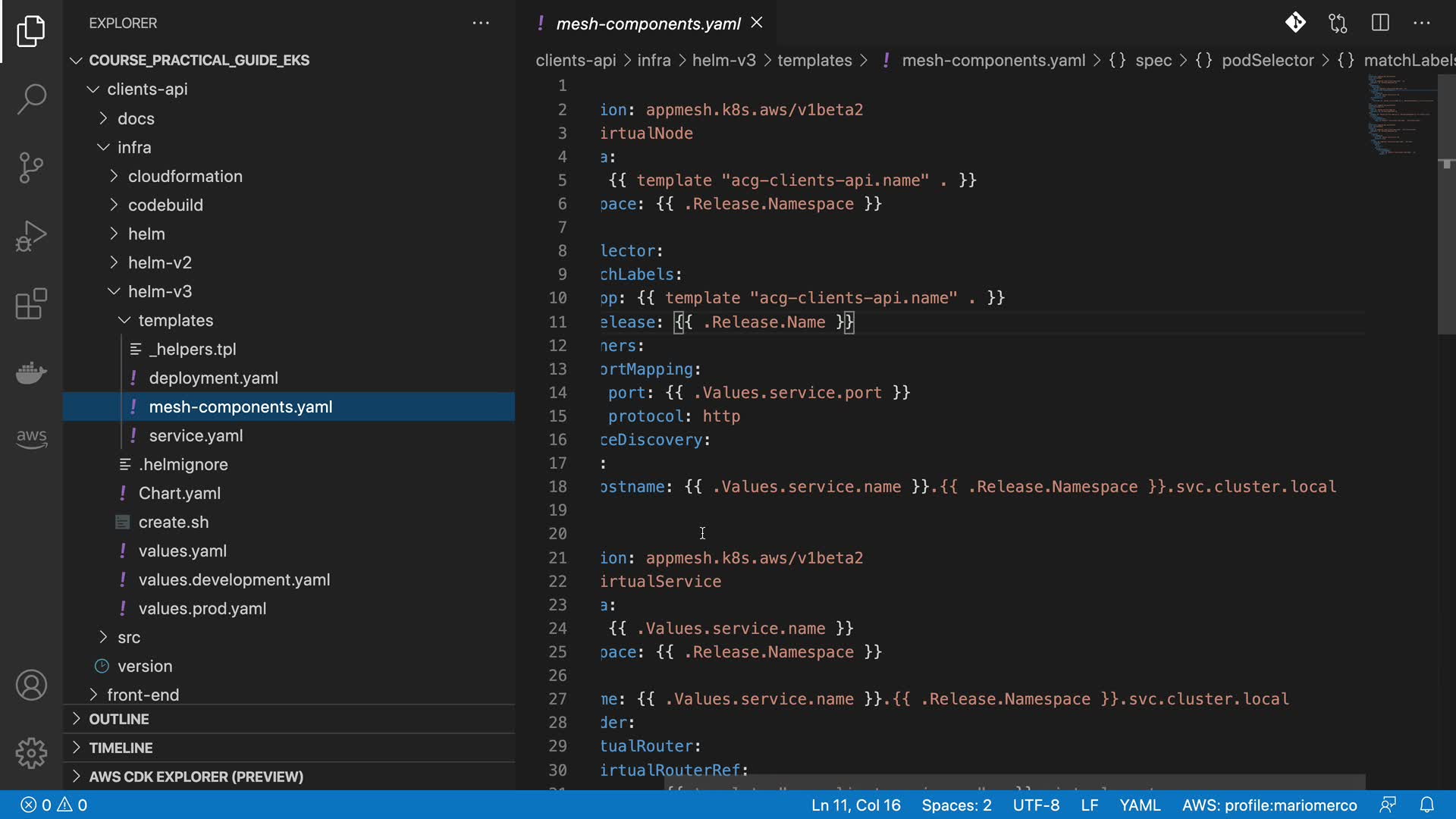Screen dimensions: 1456x819
Task: Expand the cloudformation folder
Action: 185,176
